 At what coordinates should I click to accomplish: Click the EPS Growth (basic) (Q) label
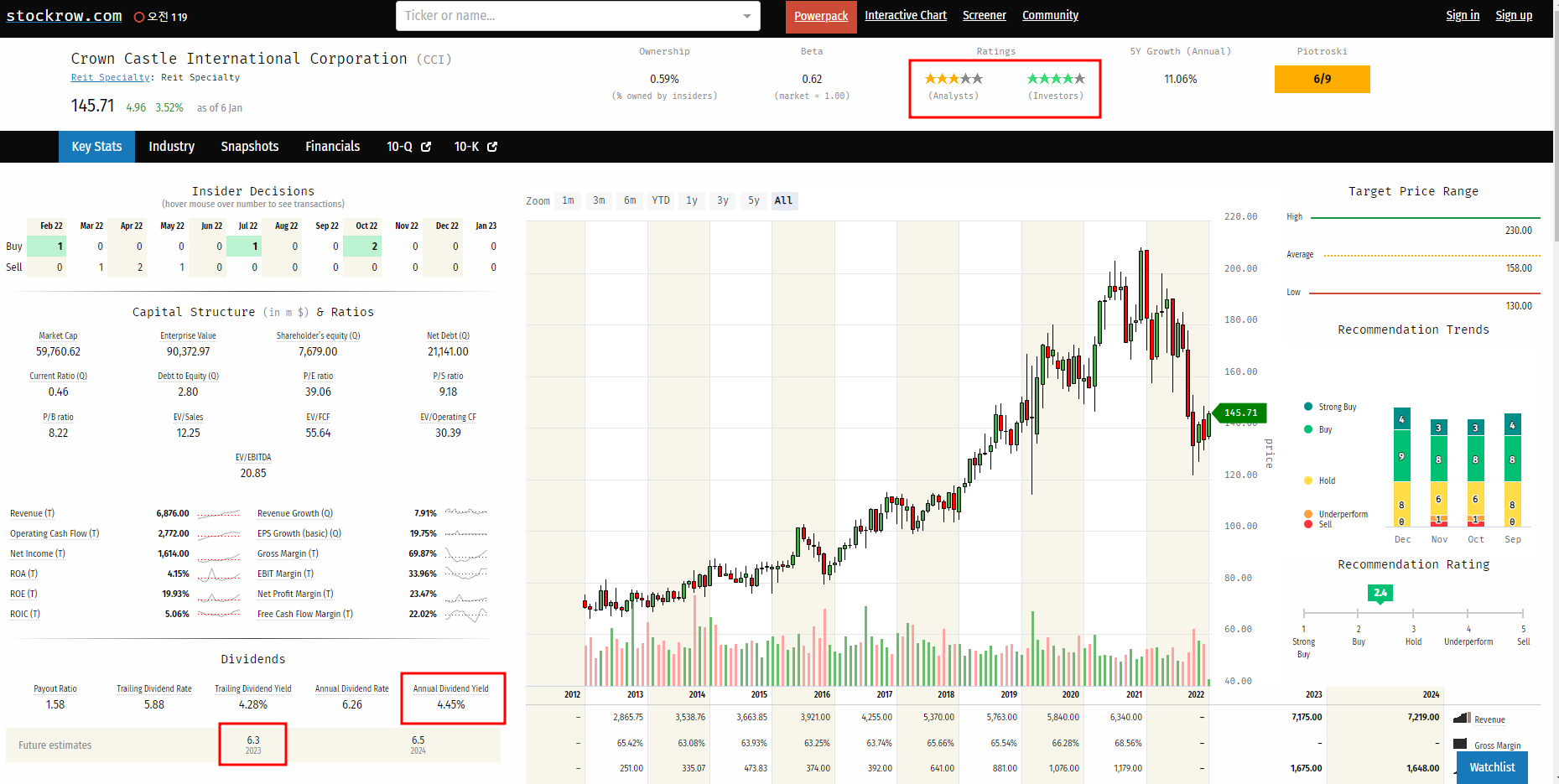tap(299, 533)
